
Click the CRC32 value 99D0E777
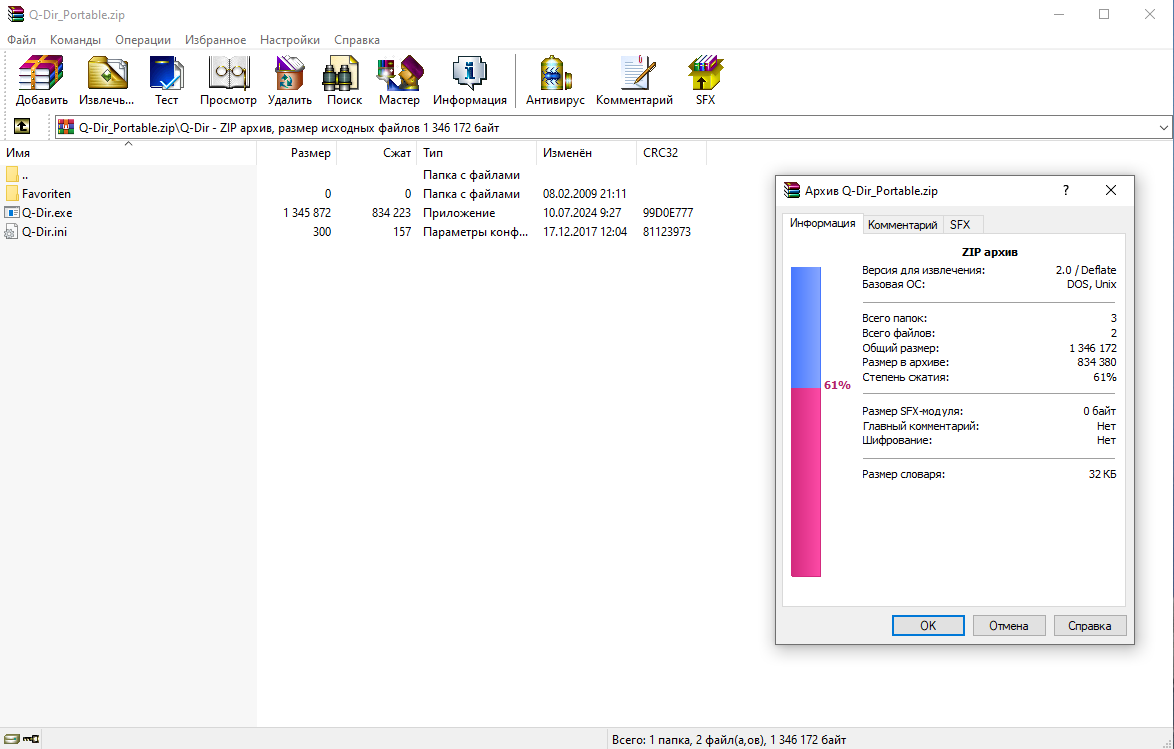tap(668, 213)
